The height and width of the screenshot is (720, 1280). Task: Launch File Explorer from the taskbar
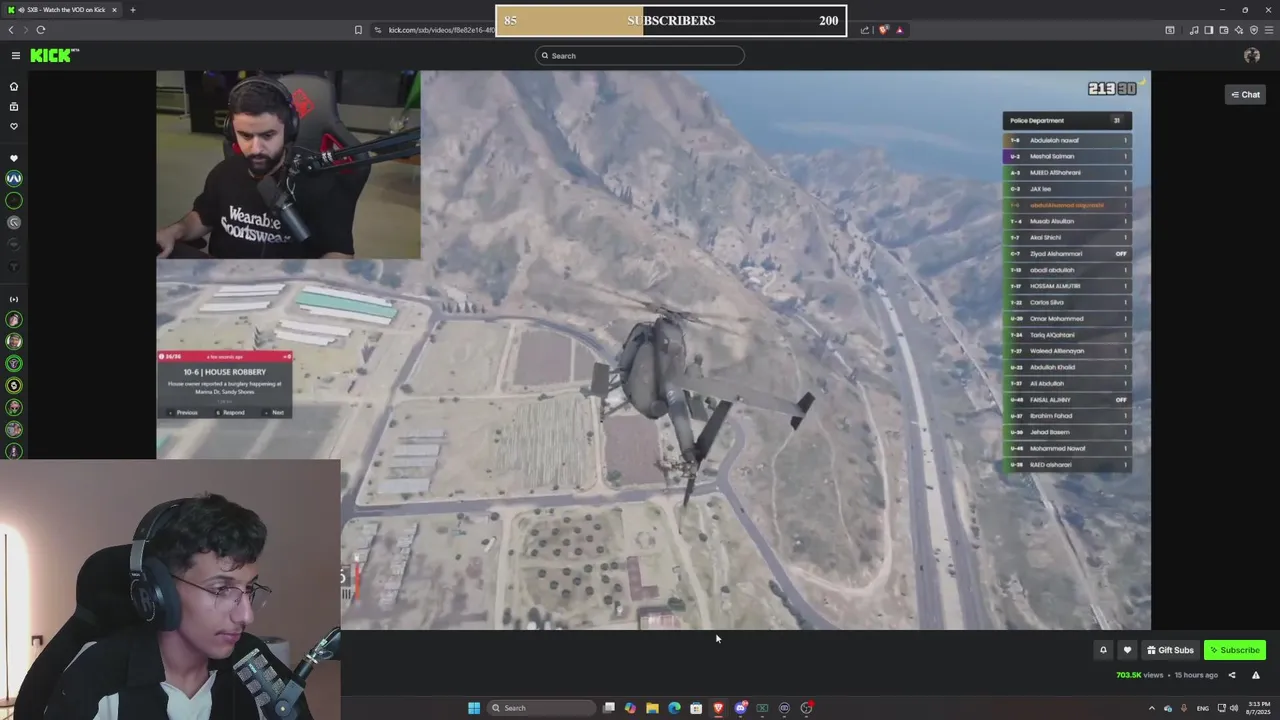(x=652, y=708)
